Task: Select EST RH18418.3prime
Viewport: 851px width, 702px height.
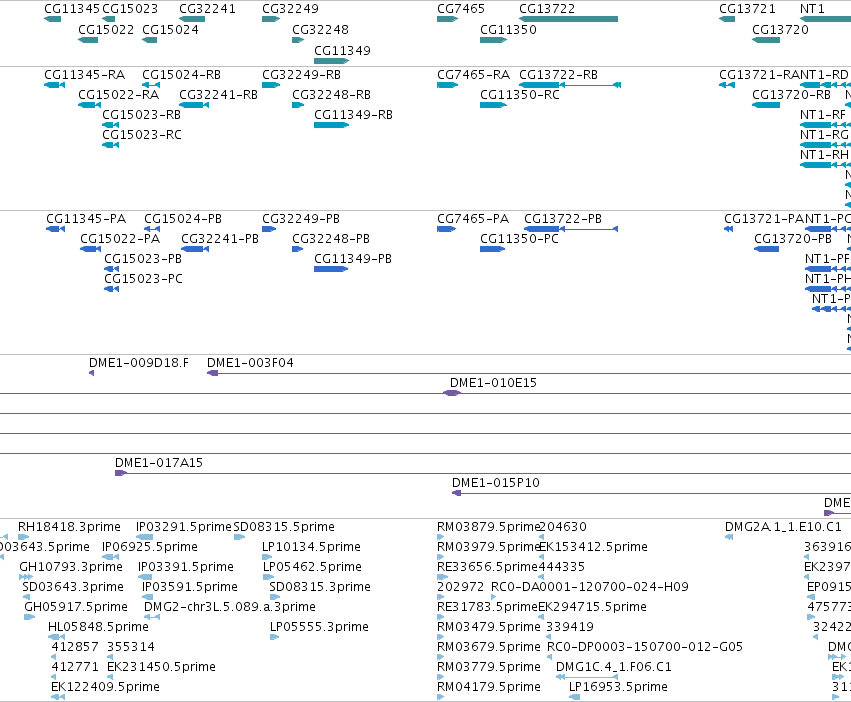Action: tap(69, 526)
